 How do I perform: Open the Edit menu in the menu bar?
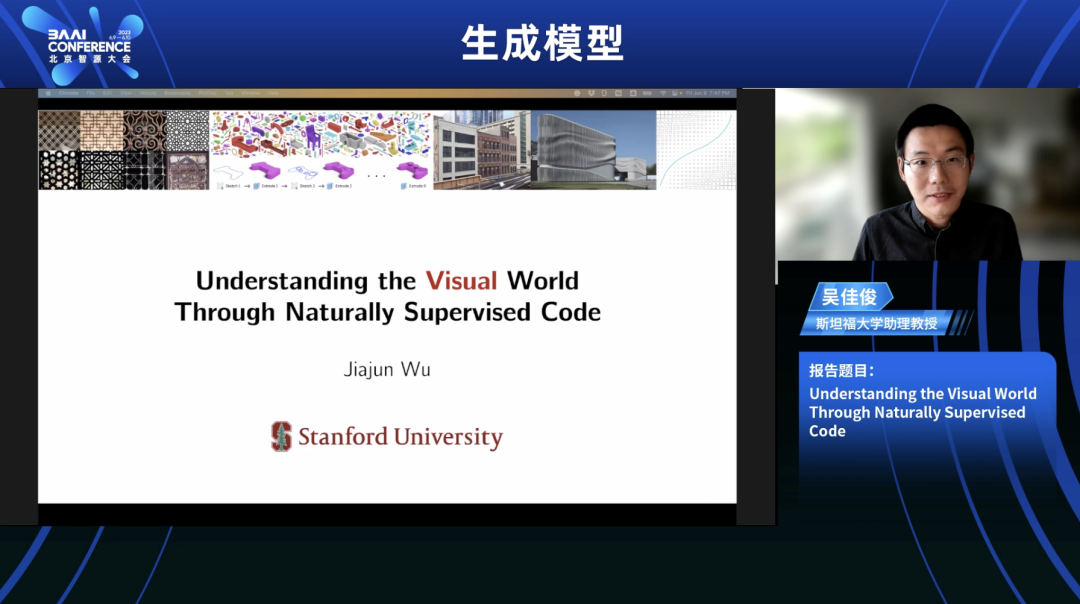tap(107, 93)
